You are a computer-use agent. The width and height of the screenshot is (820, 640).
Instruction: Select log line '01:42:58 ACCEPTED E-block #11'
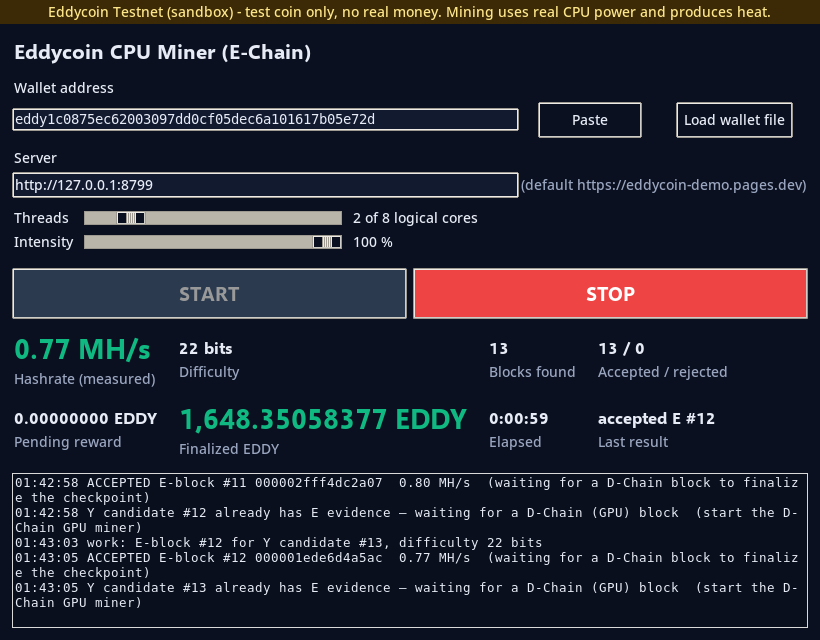(406, 490)
